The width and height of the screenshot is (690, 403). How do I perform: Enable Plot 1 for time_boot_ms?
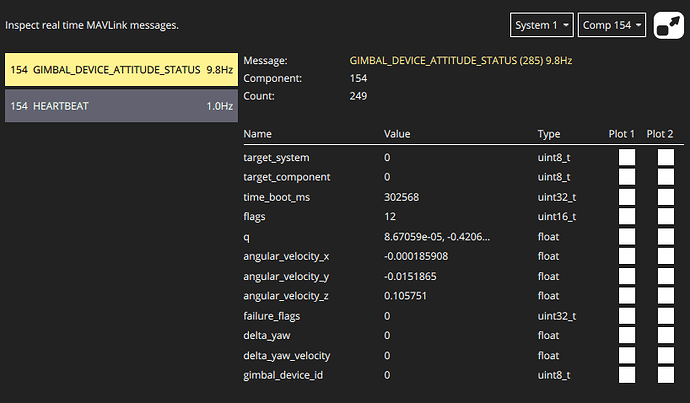627,197
